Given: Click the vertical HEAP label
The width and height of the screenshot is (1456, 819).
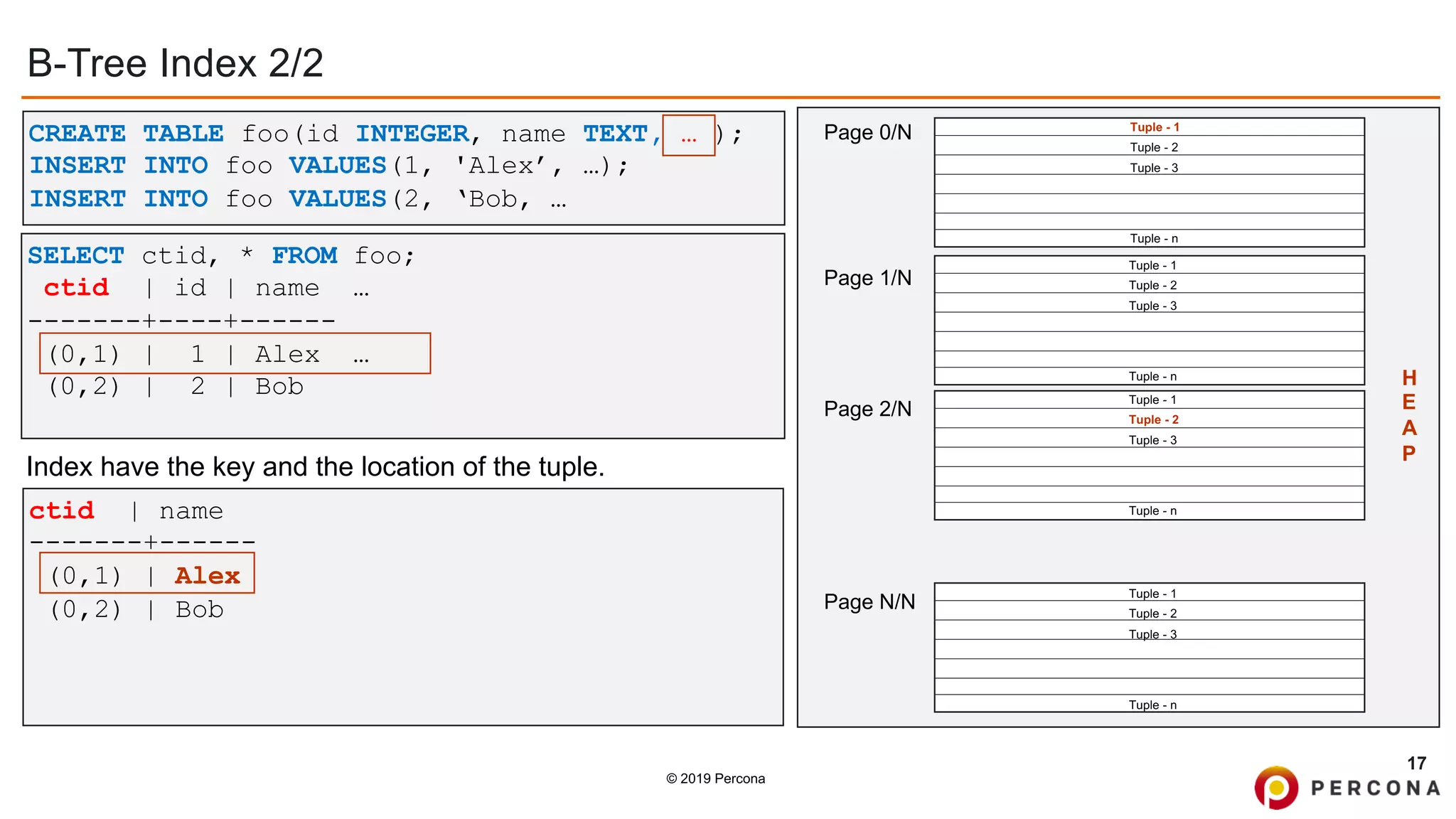Looking at the screenshot, I should [x=1408, y=415].
